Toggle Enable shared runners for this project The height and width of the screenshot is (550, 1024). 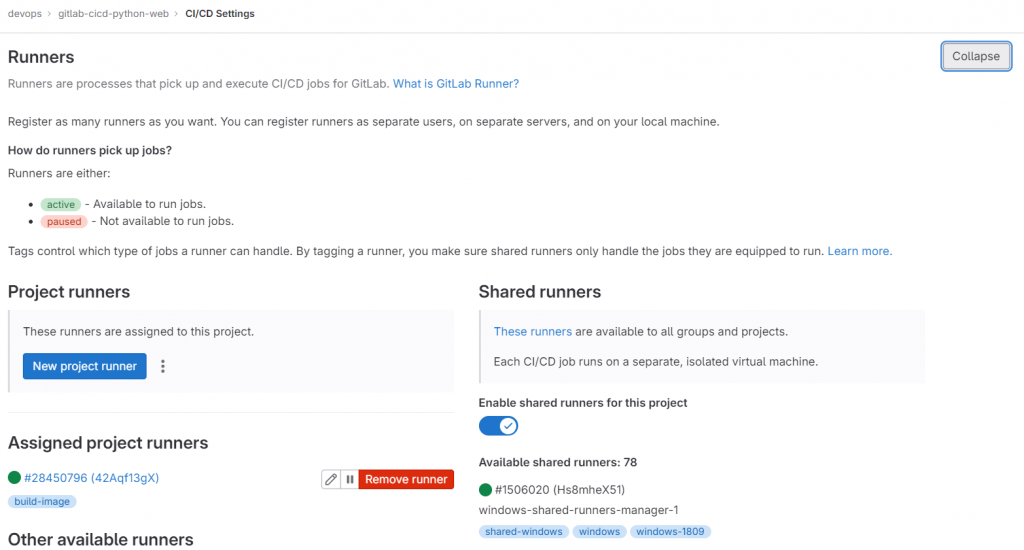[x=498, y=426]
